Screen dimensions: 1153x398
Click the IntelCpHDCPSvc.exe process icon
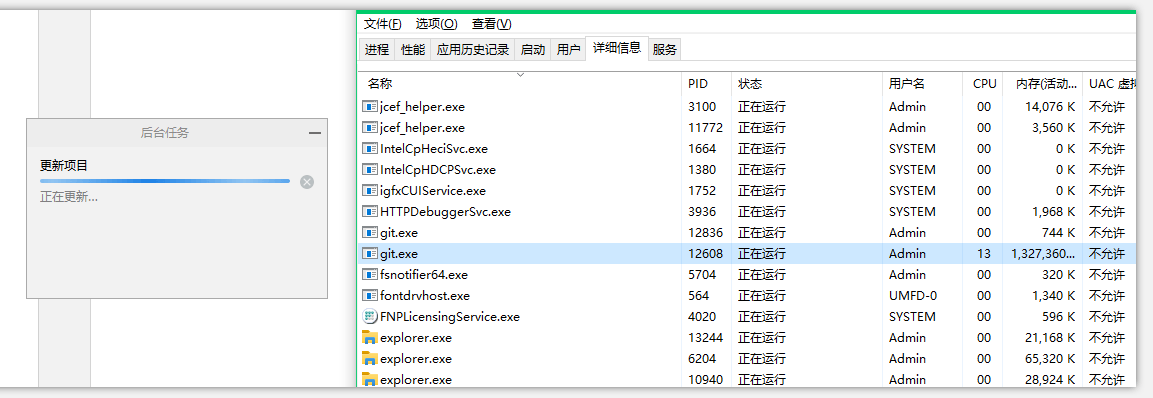click(x=370, y=169)
